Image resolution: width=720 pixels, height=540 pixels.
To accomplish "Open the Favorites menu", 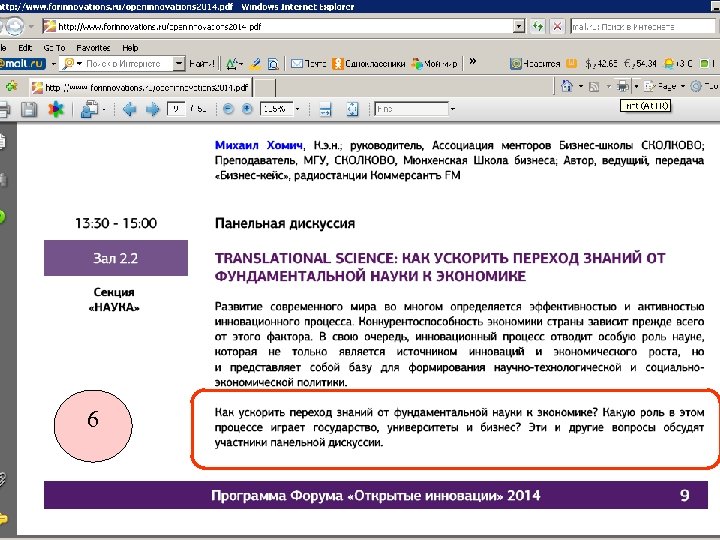I will tap(93, 48).
